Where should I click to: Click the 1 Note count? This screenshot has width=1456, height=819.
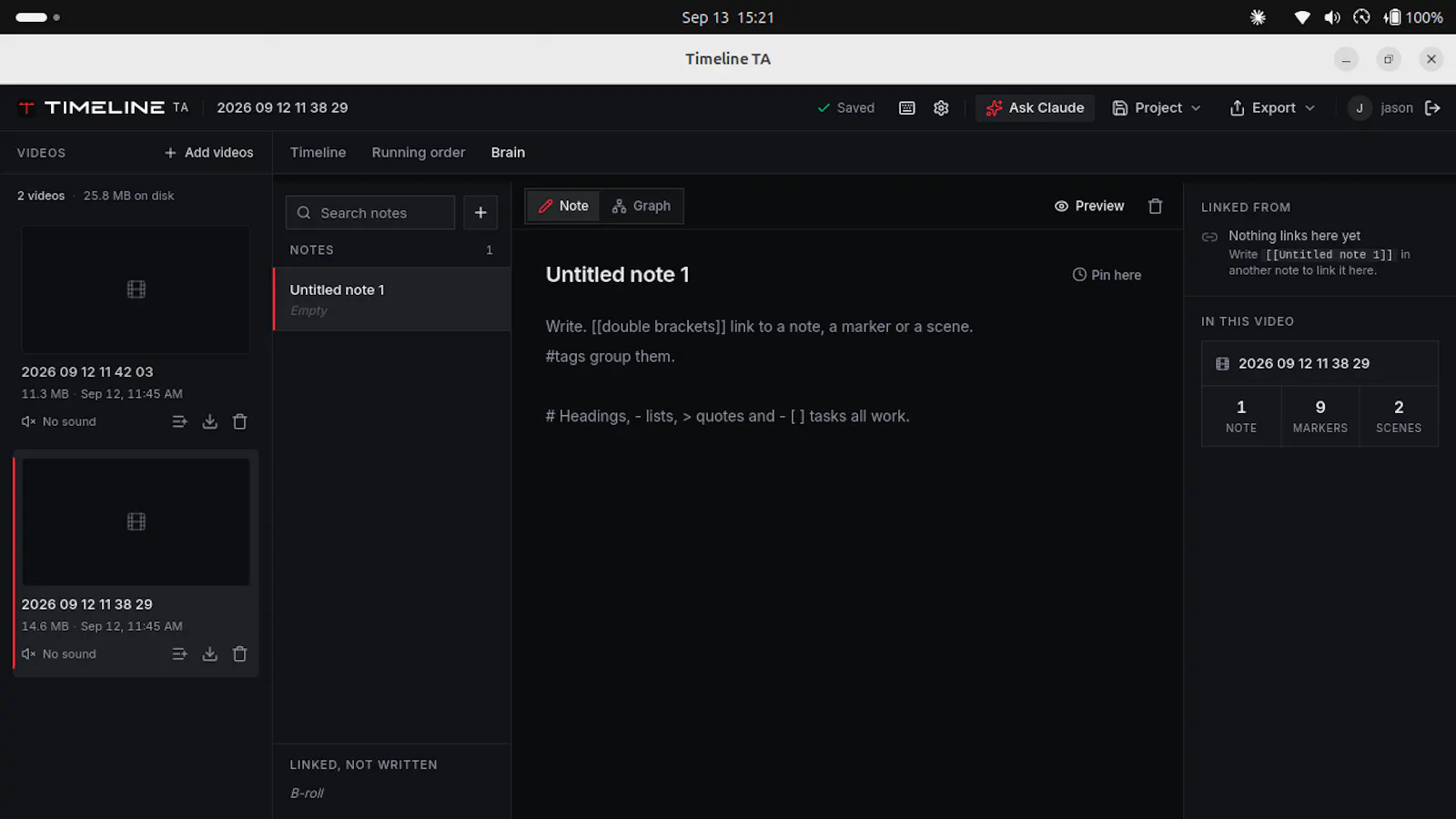click(x=1241, y=416)
